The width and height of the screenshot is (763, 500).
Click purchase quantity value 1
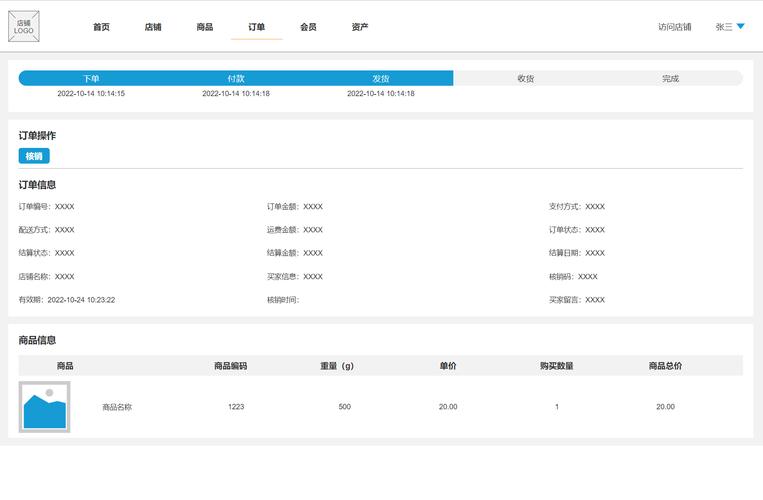(557, 407)
